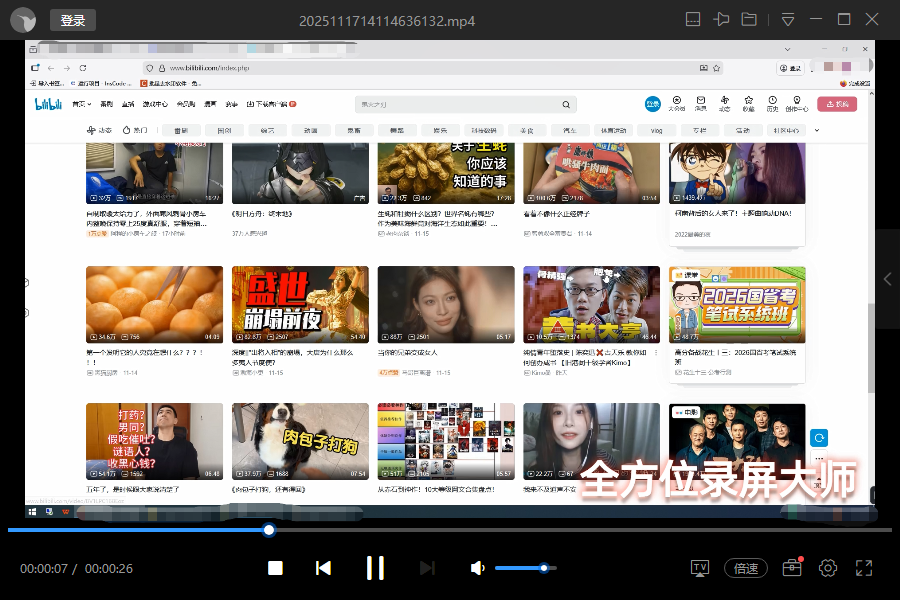Pause the playing video

[x=375, y=568]
